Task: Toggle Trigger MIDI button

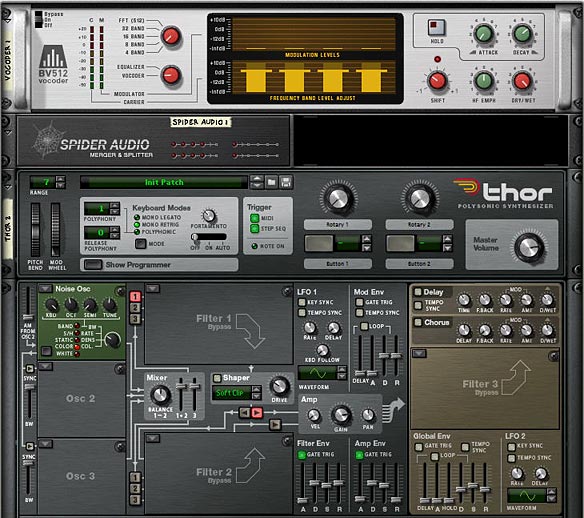Action: point(255,218)
